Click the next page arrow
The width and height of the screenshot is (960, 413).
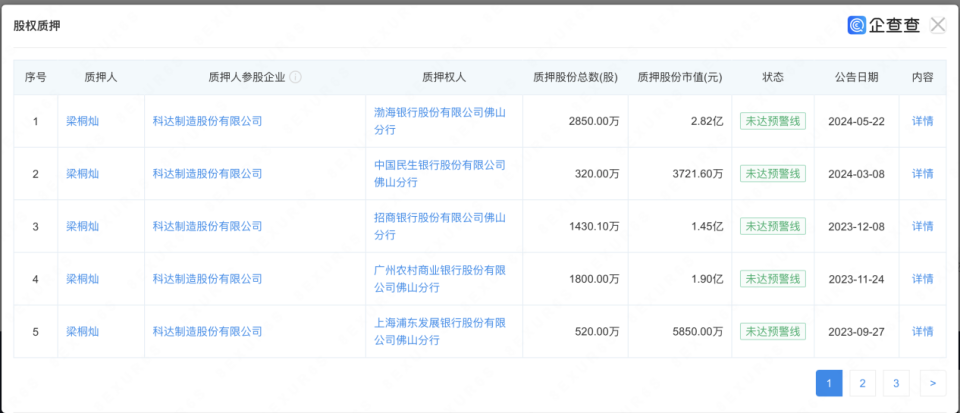[932, 383]
